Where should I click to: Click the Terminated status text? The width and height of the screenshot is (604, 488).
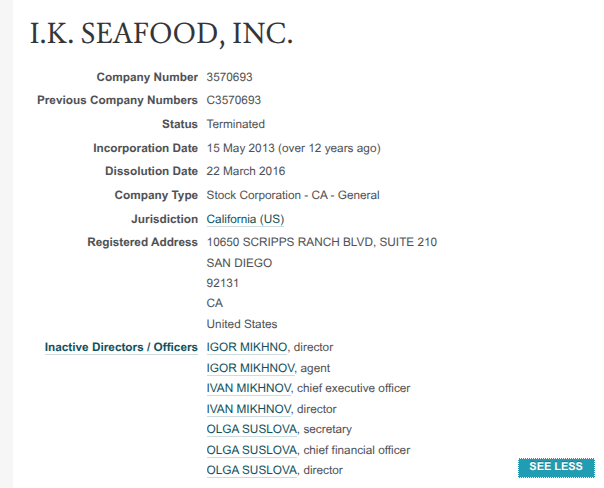point(235,124)
